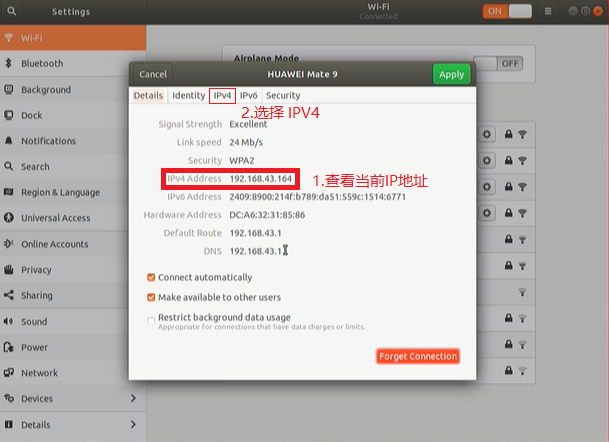Open Background settings panel
The image size is (609, 442).
[46, 89]
